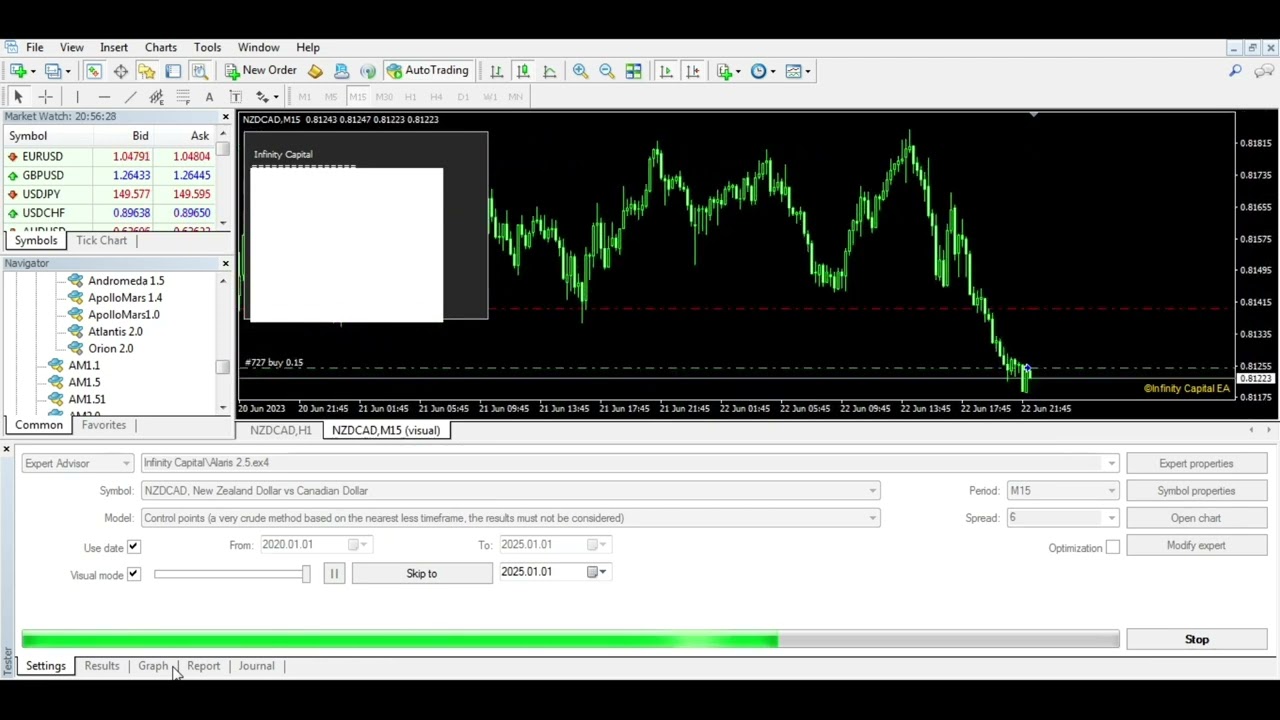Image resolution: width=1280 pixels, height=720 pixels.
Task: Zoom out on the chart
Action: [606, 71]
